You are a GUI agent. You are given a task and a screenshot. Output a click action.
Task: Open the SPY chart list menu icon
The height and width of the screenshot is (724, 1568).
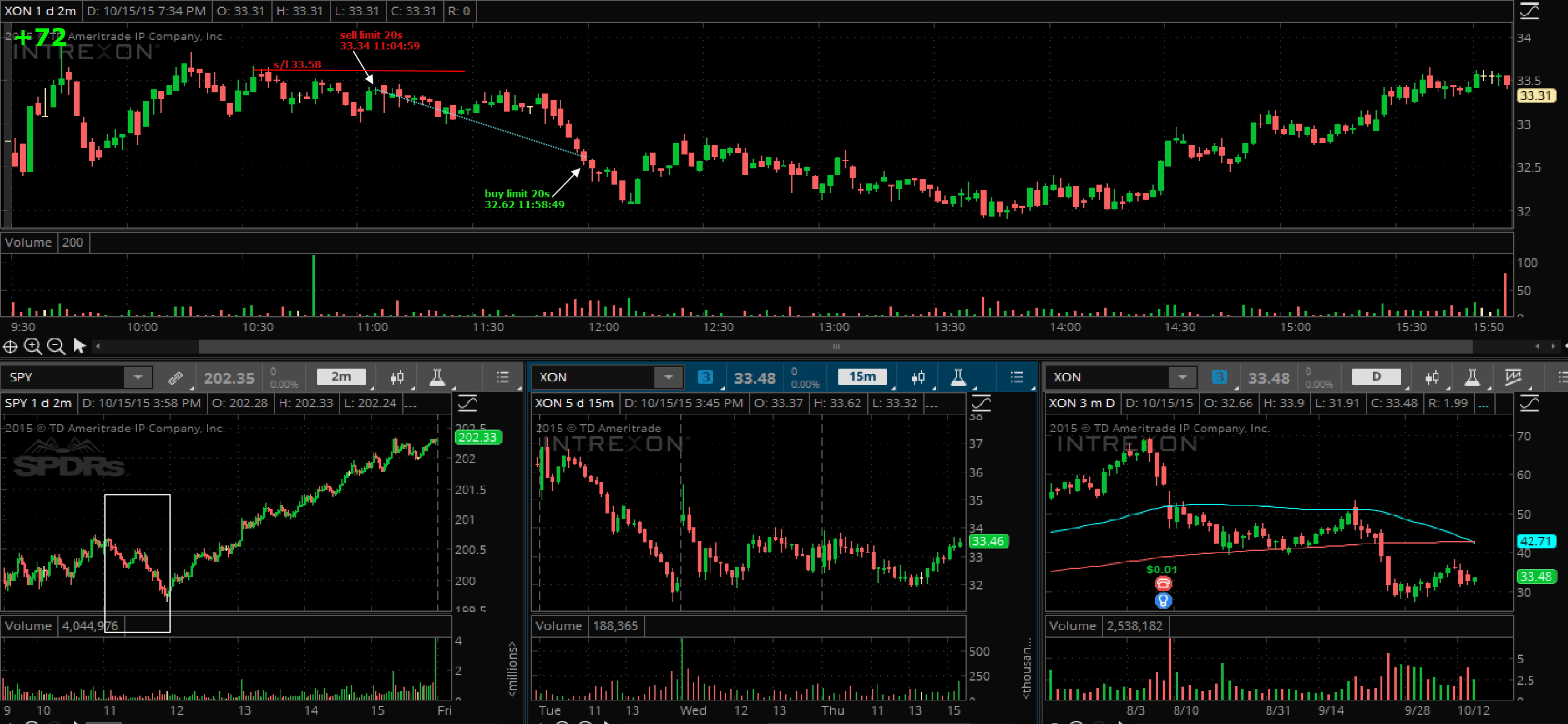click(x=502, y=378)
